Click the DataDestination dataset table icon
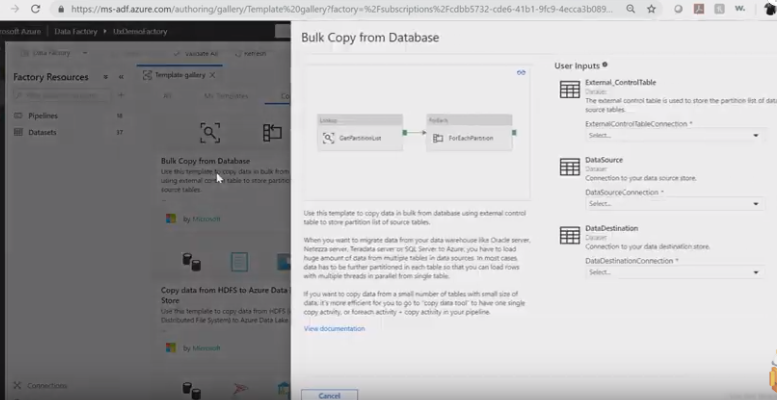 pyautogui.click(x=570, y=235)
